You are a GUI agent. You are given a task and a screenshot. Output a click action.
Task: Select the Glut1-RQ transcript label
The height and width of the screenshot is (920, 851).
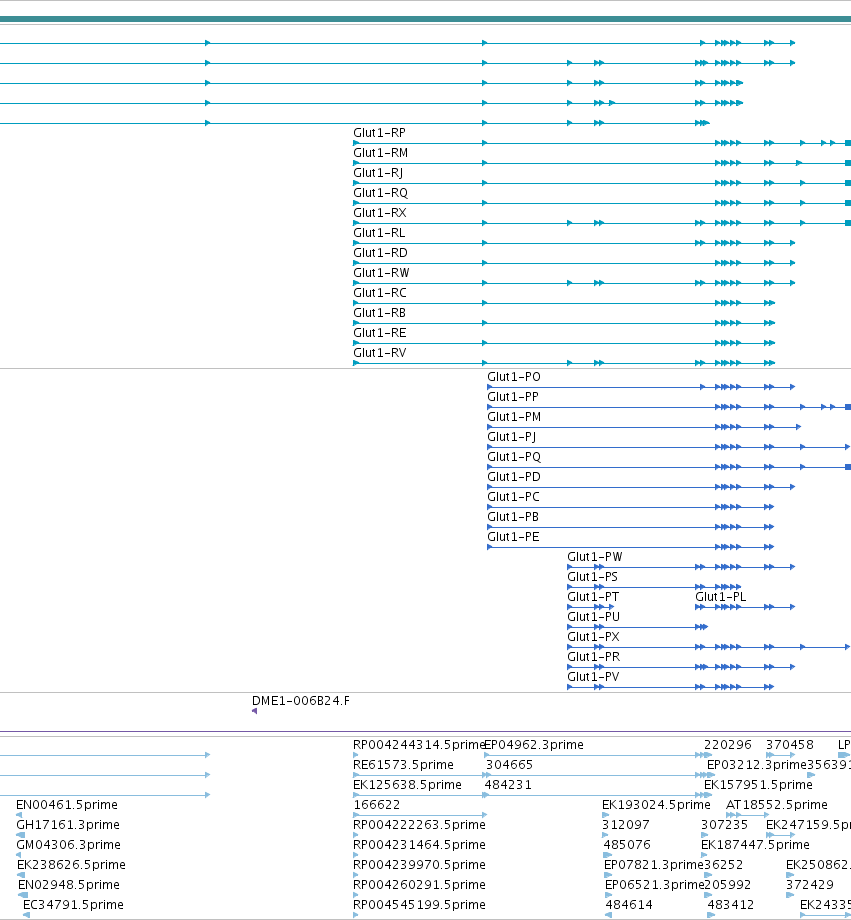tap(380, 193)
